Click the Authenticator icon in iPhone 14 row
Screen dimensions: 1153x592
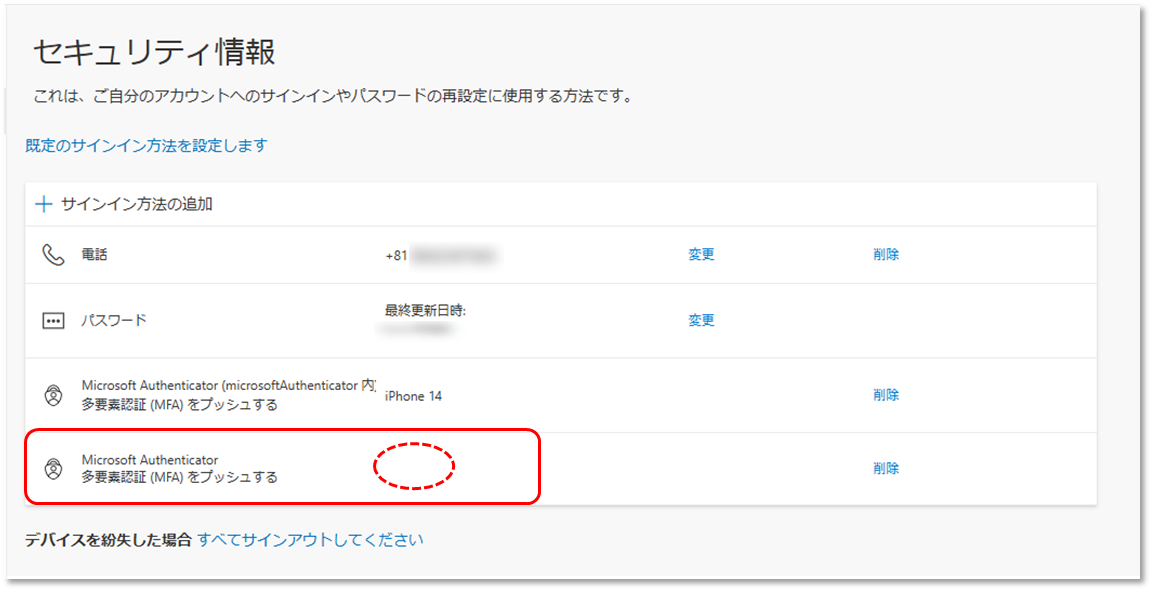click(x=53, y=396)
